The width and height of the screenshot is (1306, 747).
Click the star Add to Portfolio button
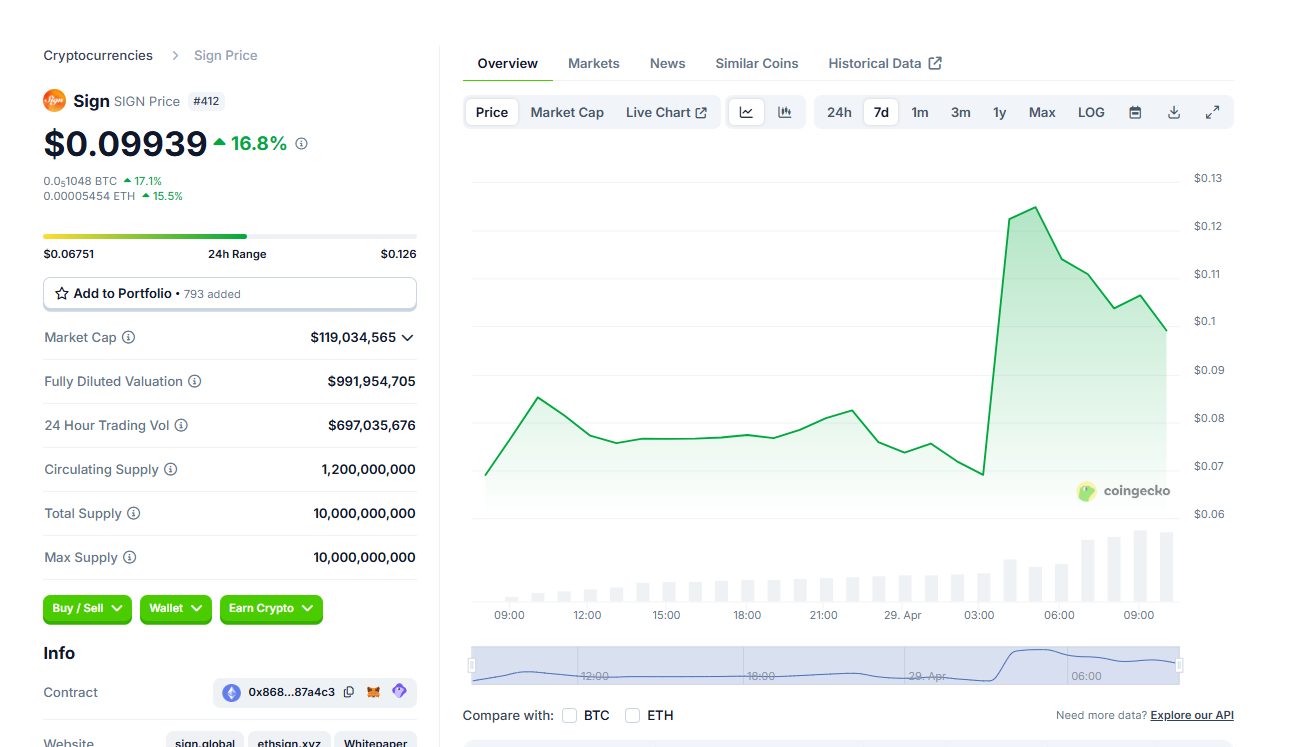pyautogui.click(x=230, y=293)
